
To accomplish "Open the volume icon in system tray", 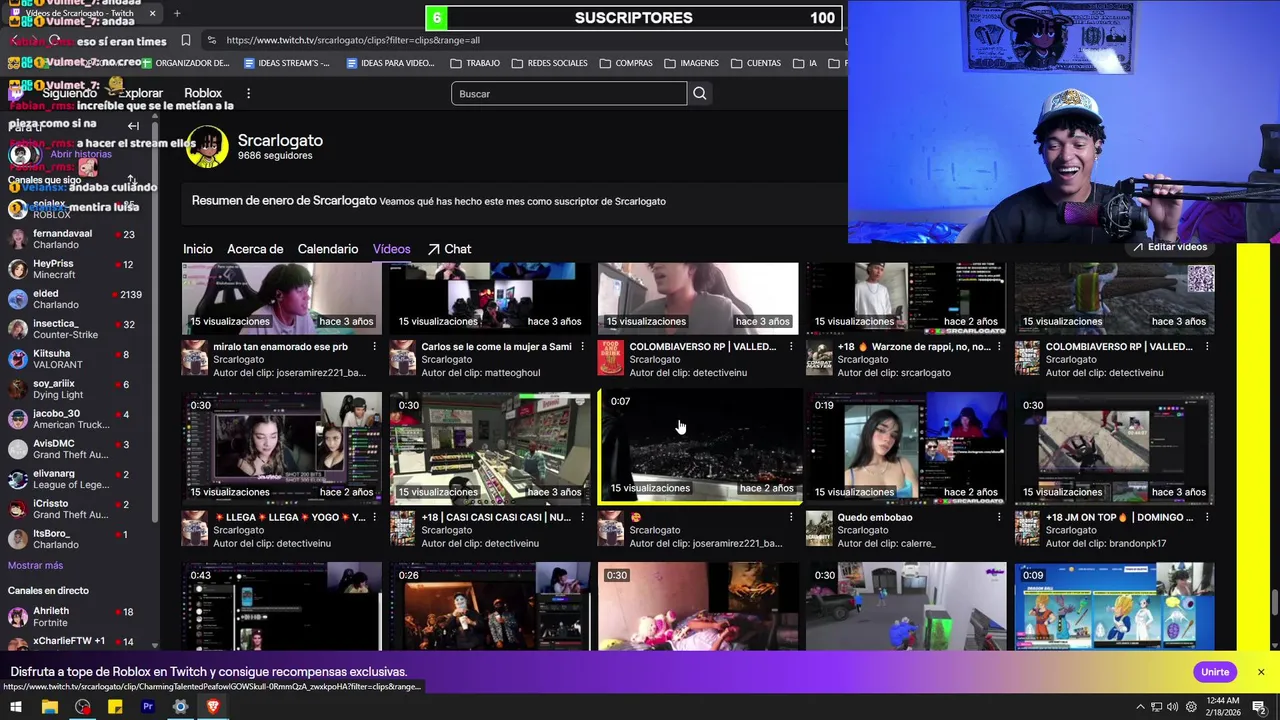I will point(1172,707).
